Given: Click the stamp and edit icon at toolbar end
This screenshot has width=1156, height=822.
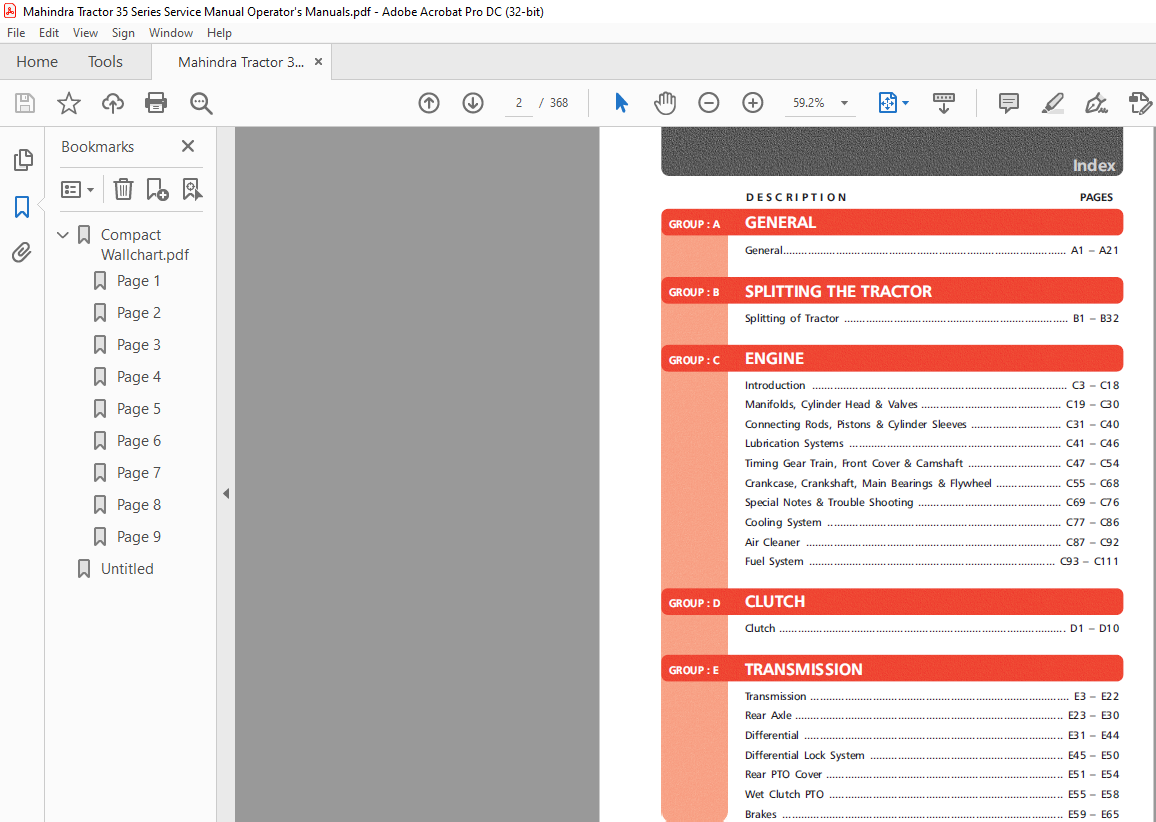Looking at the screenshot, I should tap(1140, 102).
